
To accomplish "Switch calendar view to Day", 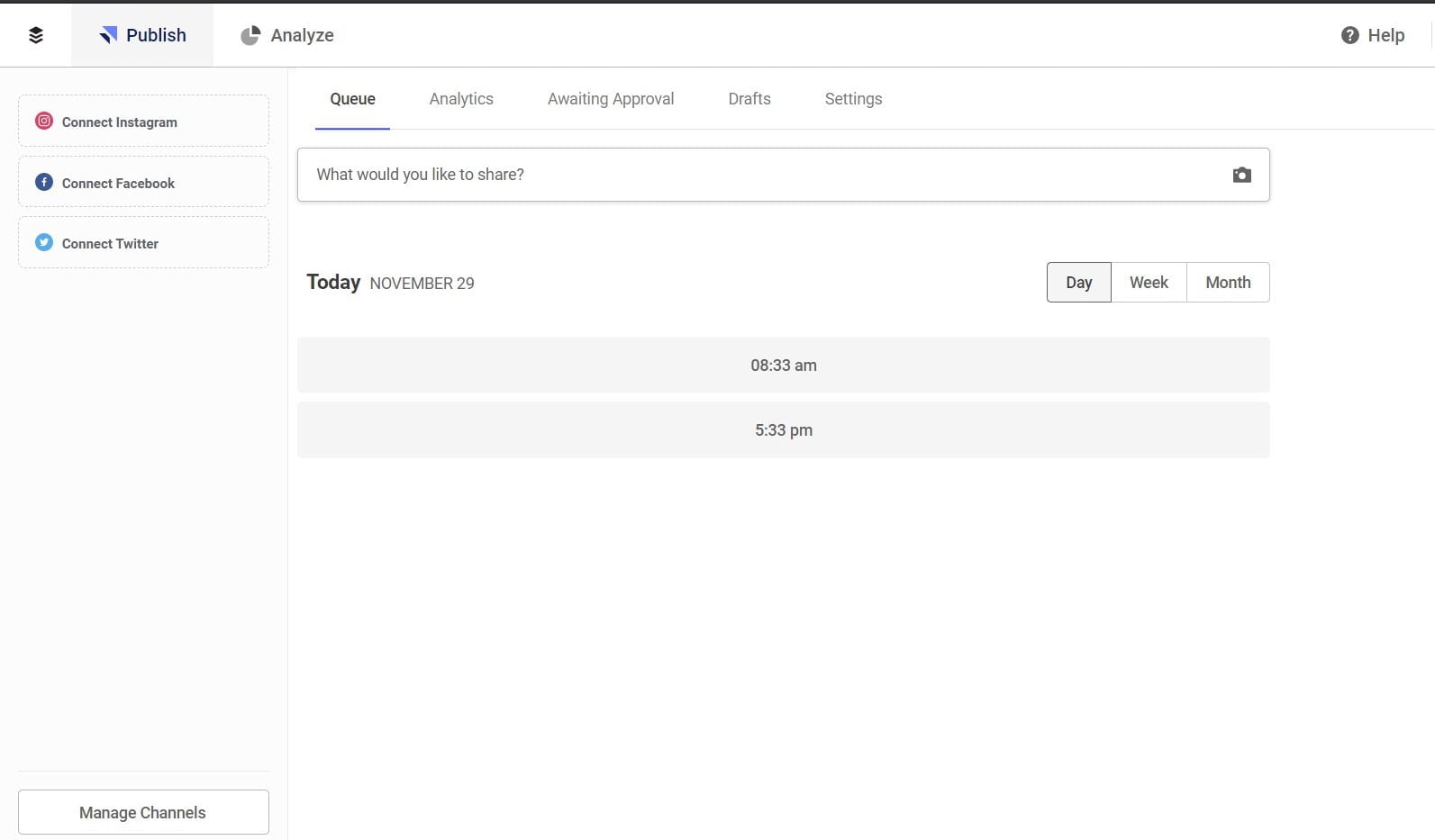I will 1078,283.
